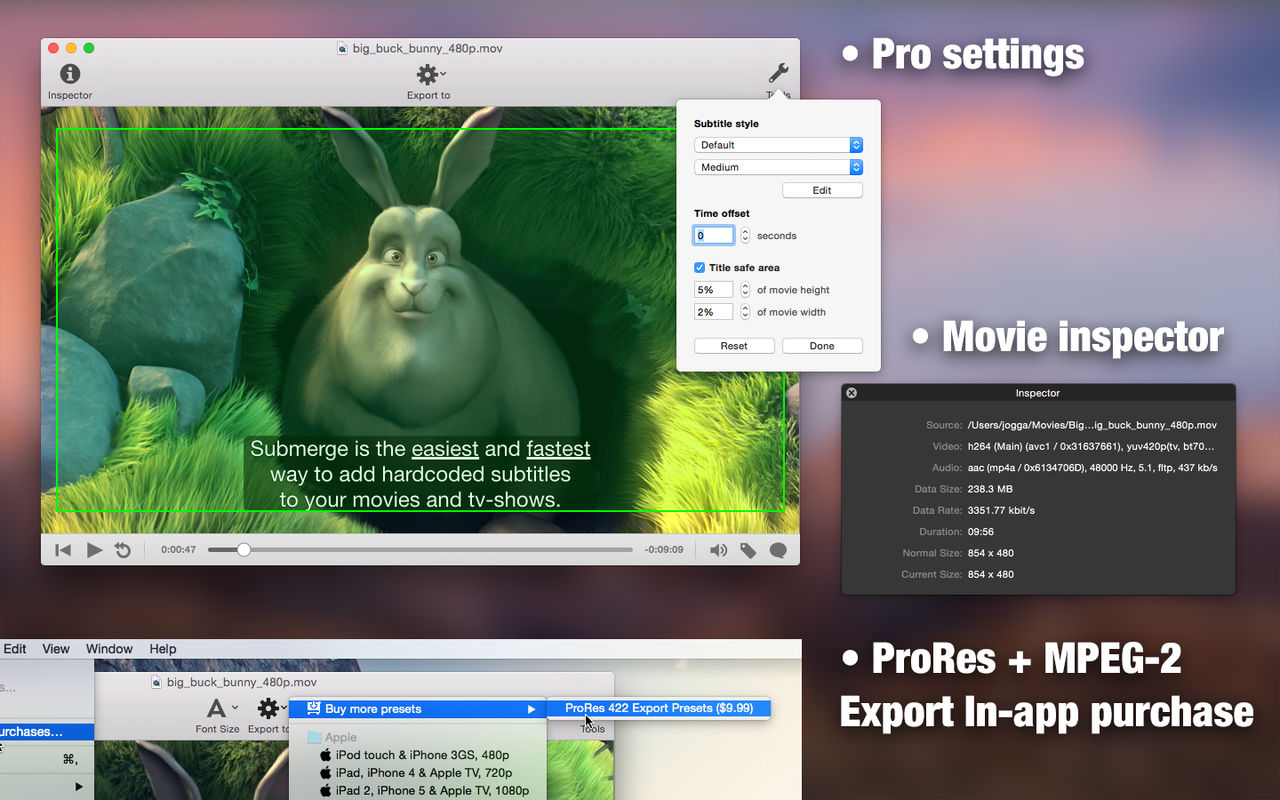Play the movie
Image resolution: width=1280 pixels, height=800 pixels.
(x=94, y=550)
